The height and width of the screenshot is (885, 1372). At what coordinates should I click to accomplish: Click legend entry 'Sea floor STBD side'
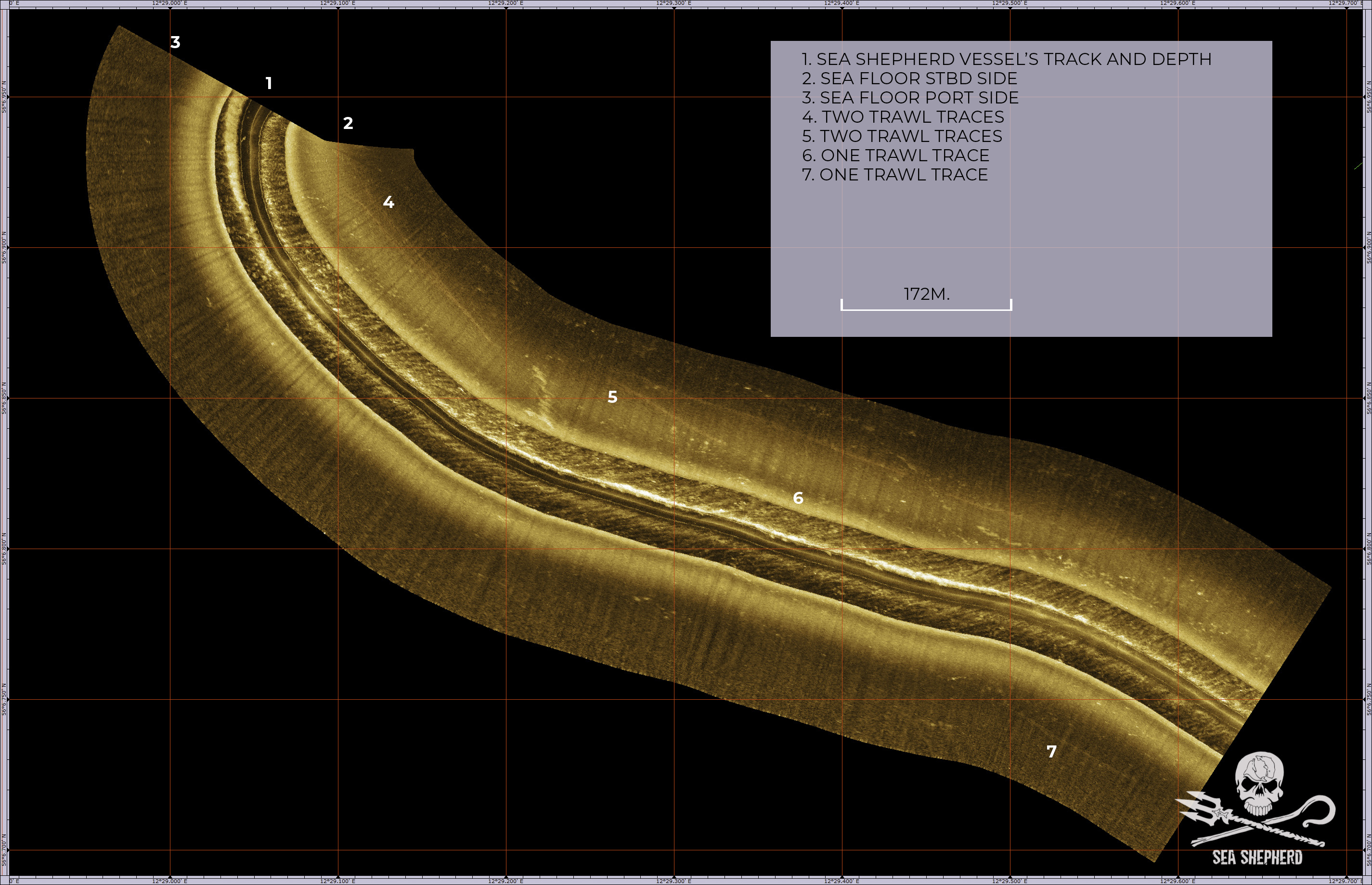point(909,79)
